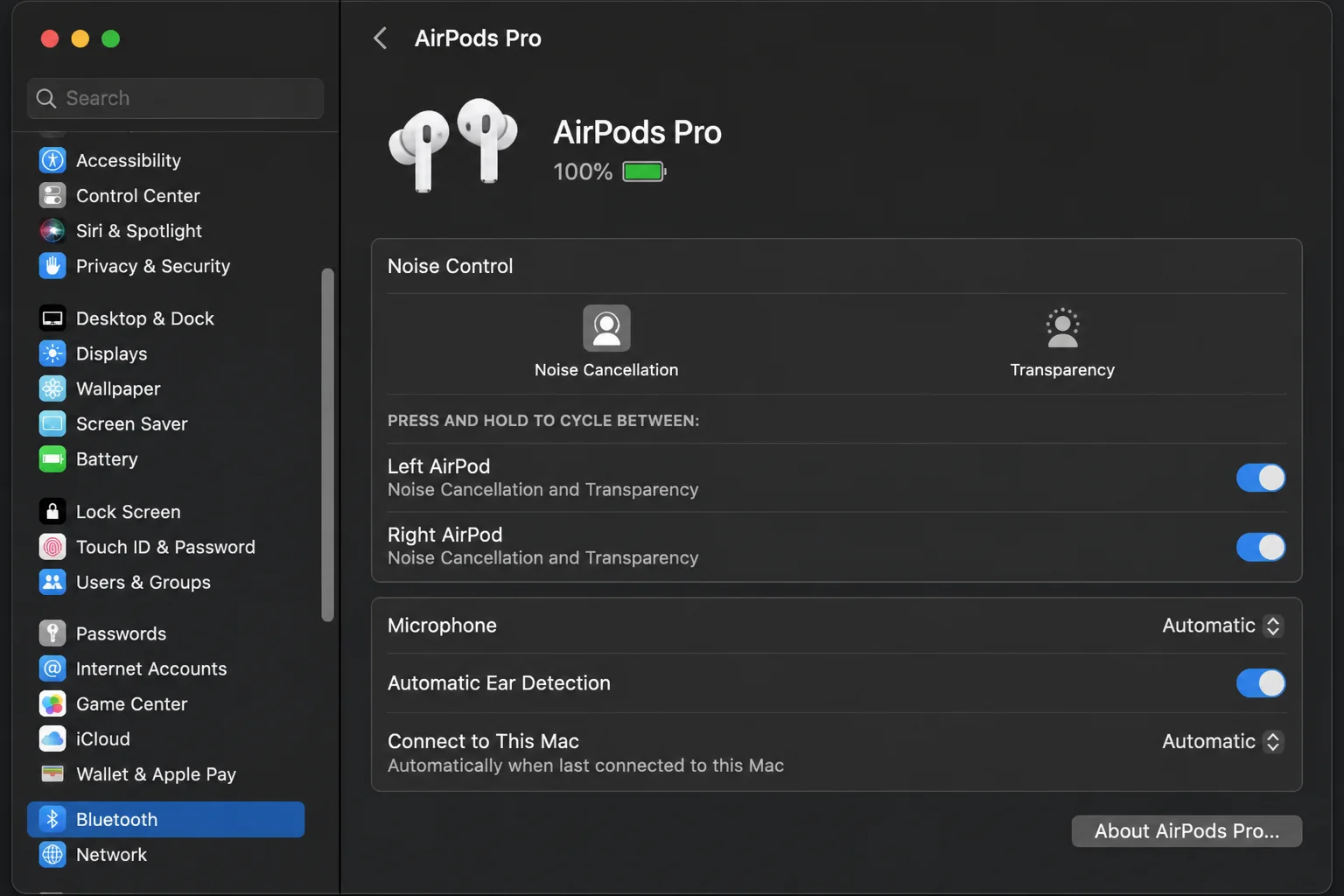Click the Desktop & Dock icon
The image size is (1344, 896).
point(52,318)
